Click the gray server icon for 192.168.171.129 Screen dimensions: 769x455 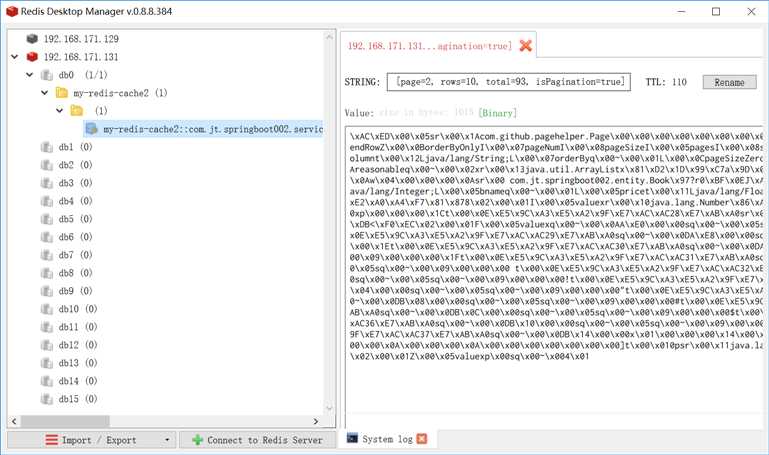coord(32,39)
